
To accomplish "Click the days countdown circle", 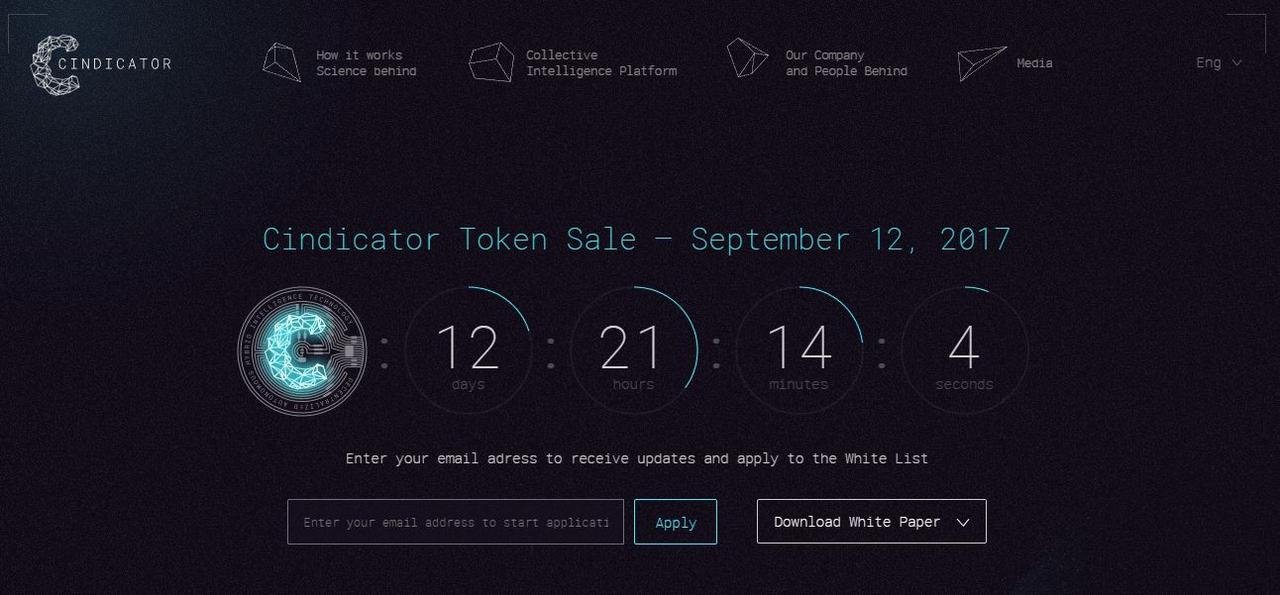I will 468,351.
